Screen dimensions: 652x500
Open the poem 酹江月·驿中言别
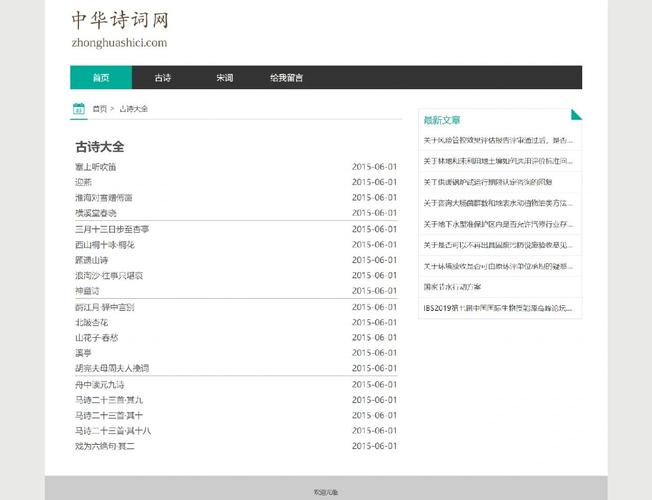tap(105, 307)
